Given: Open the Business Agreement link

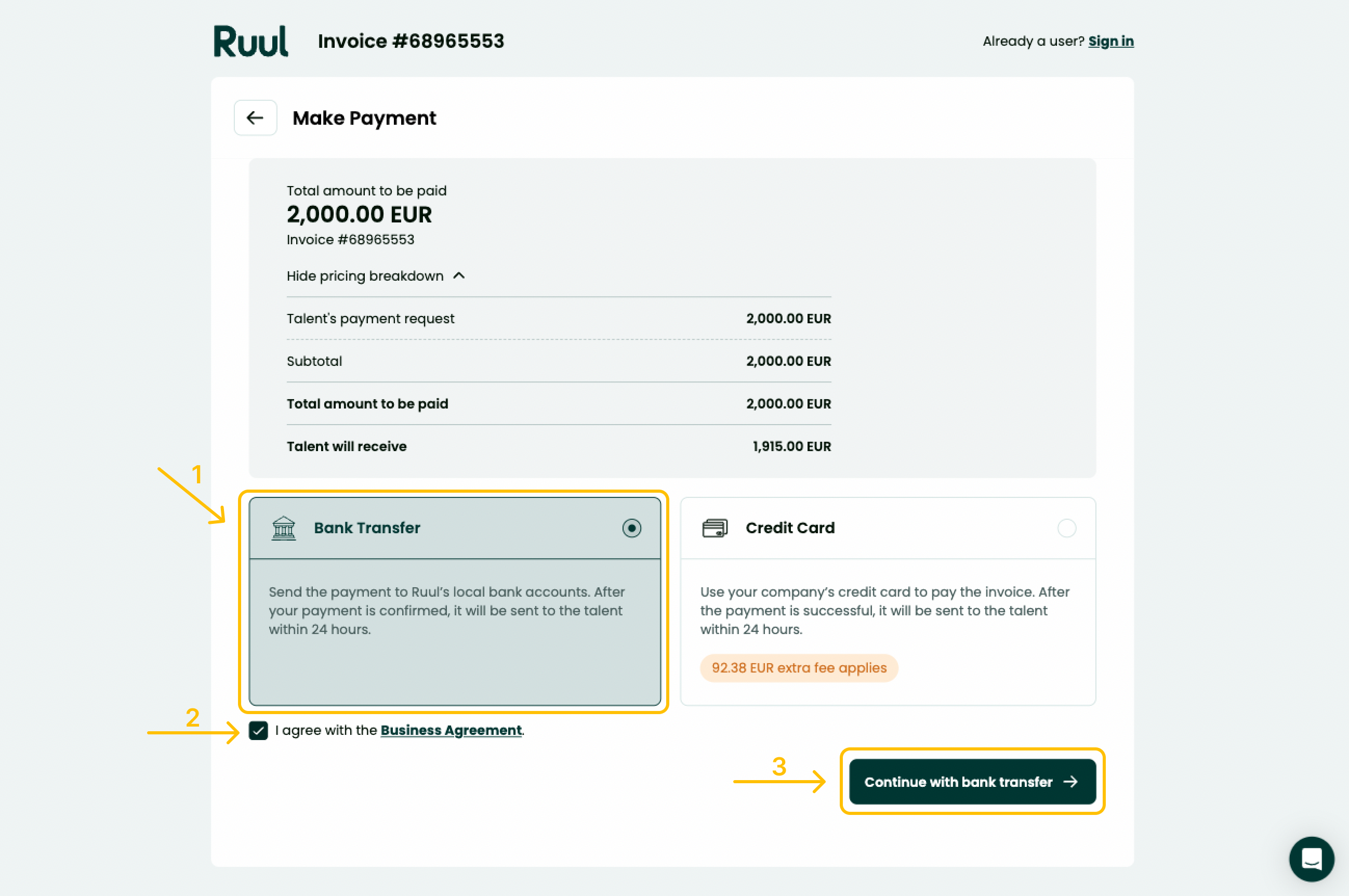Looking at the screenshot, I should pyautogui.click(x=451, y=730).
